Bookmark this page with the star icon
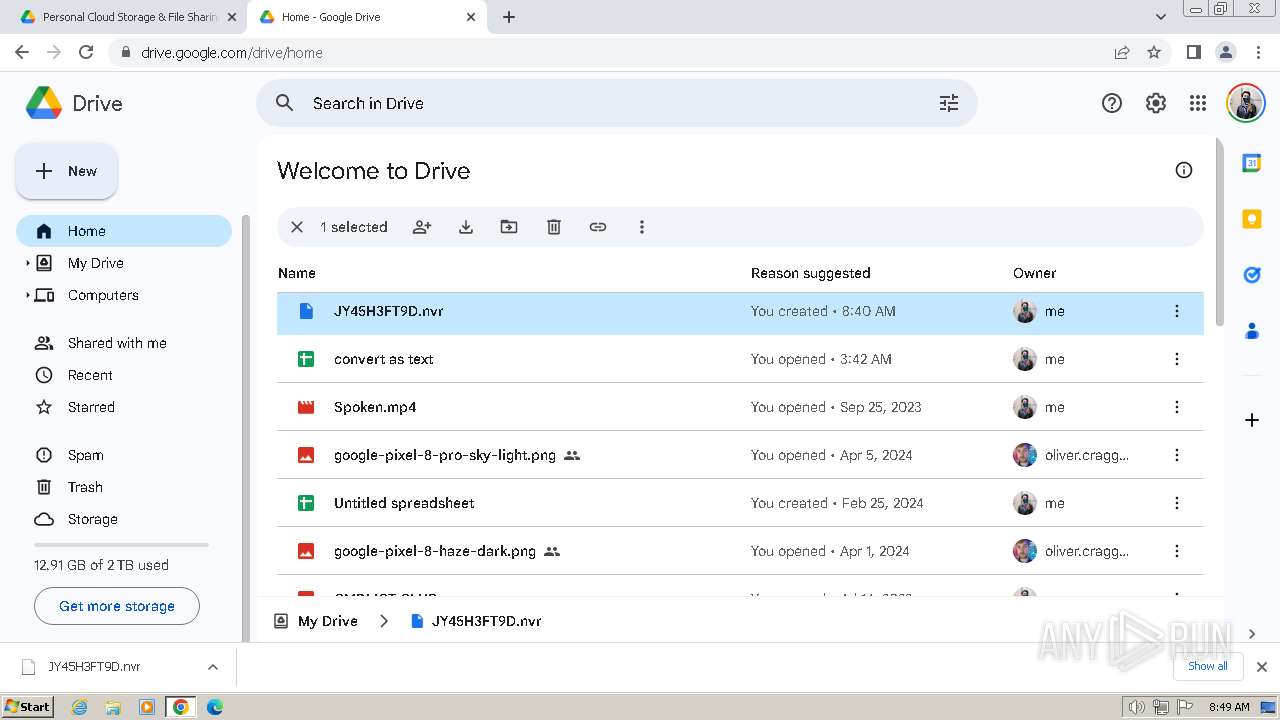This screenshot has width=1280, height=720. [x=1154, y=52]
